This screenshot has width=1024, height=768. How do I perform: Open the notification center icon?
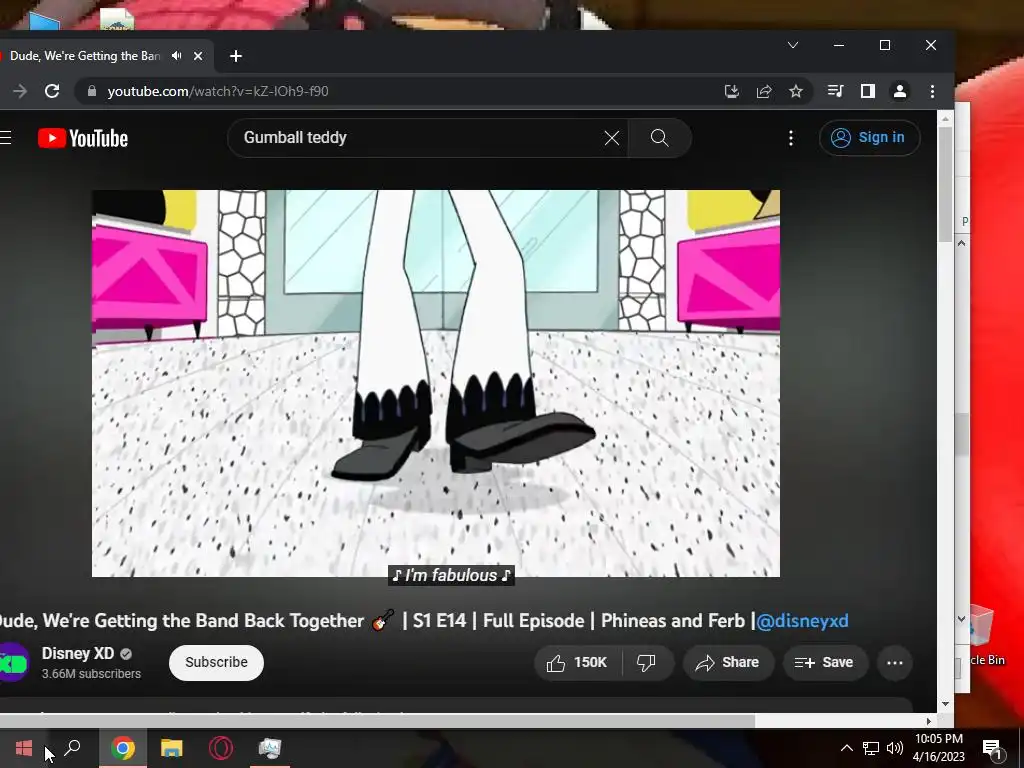pos(992,748)
